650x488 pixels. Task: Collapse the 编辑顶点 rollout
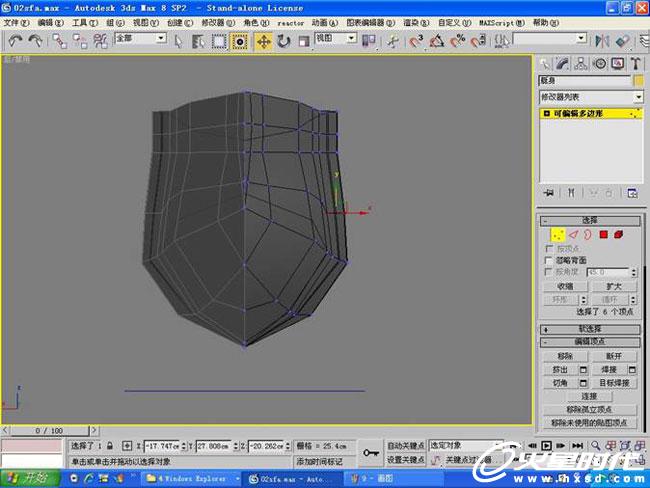tap(590, 342)
